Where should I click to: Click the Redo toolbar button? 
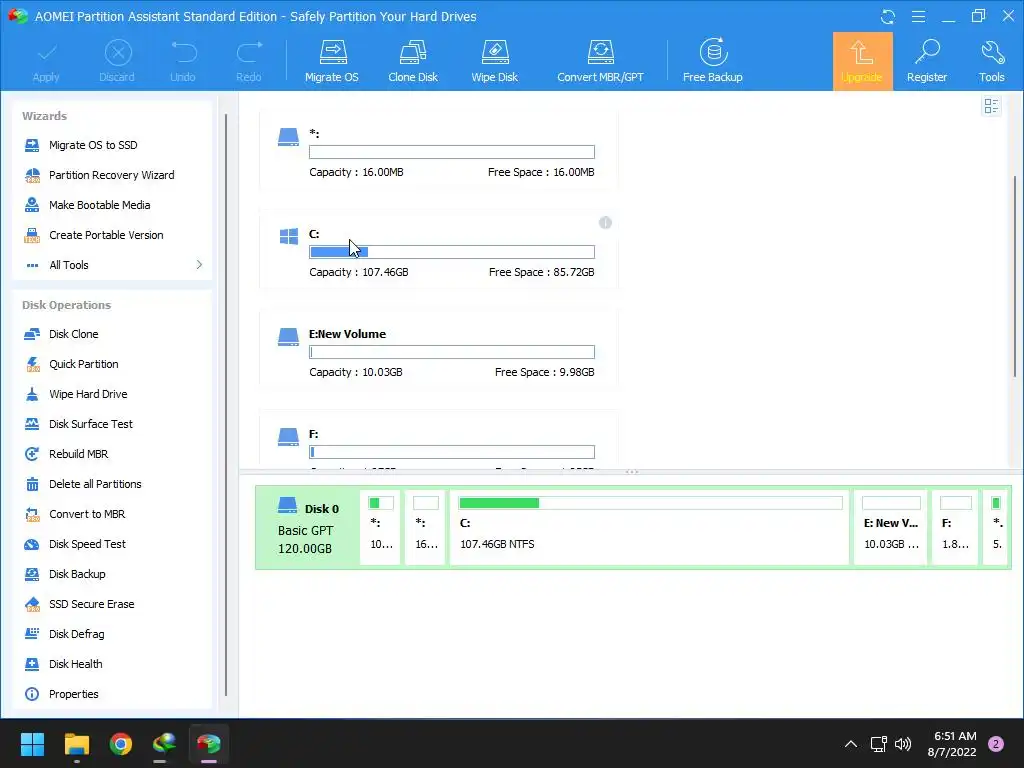tap(249, 61)
